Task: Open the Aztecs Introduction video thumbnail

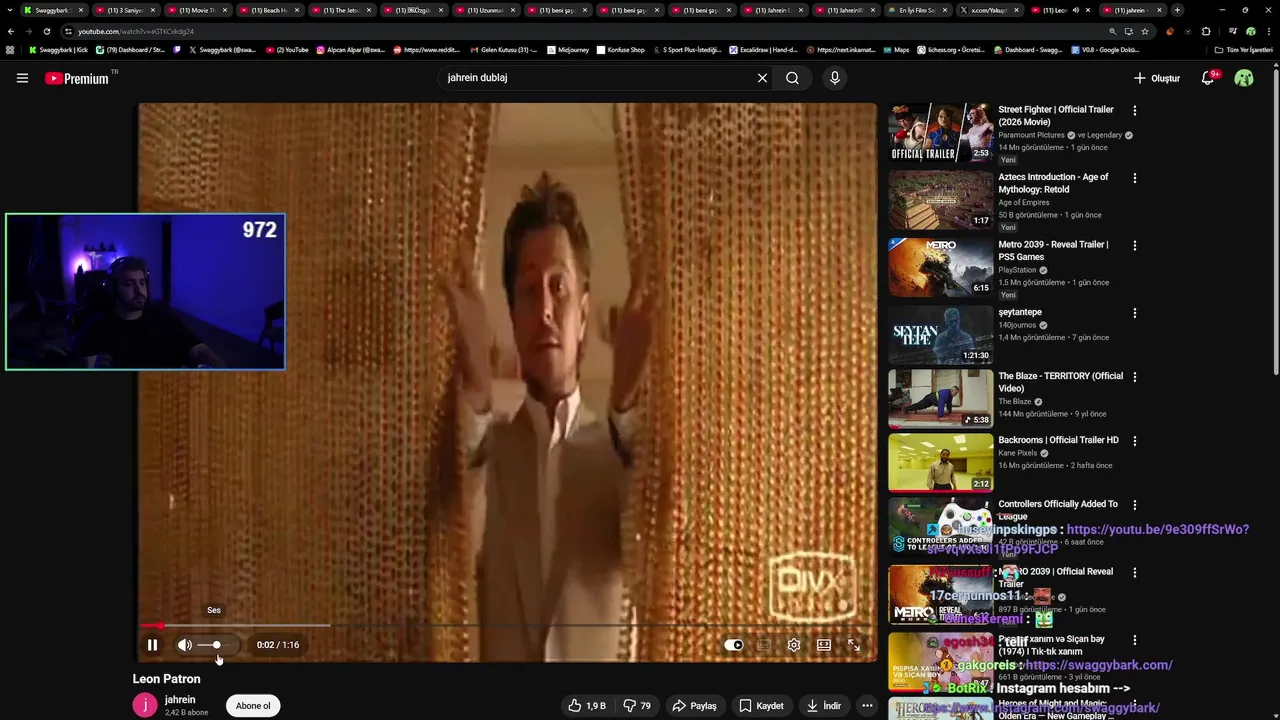Action: pyautogui.click(x=941, y=199)
